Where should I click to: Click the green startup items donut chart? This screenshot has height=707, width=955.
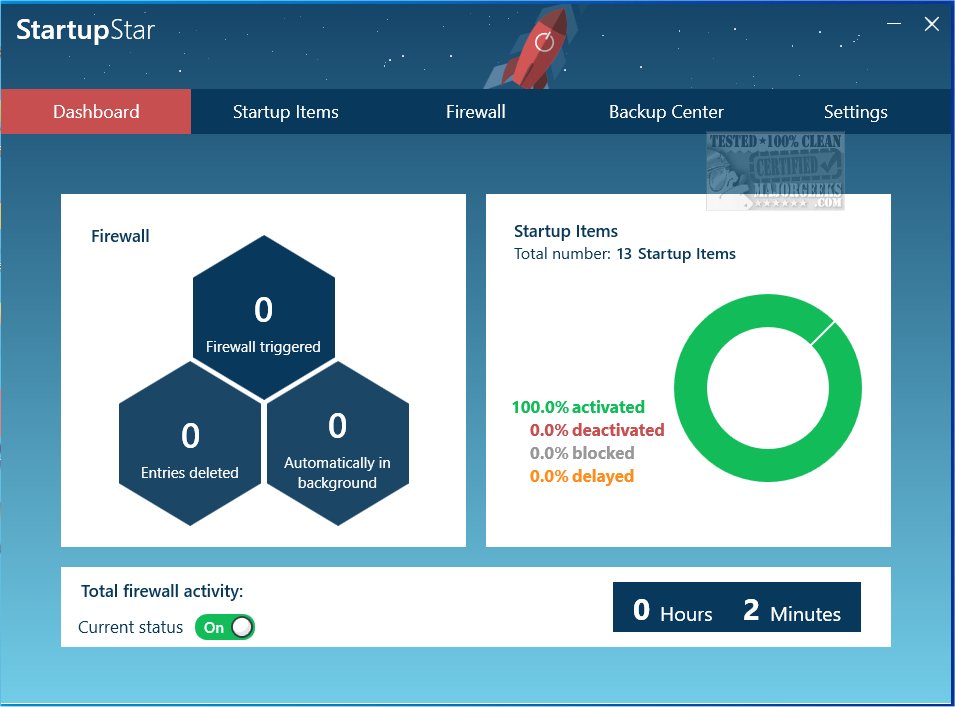click(767, 388)
